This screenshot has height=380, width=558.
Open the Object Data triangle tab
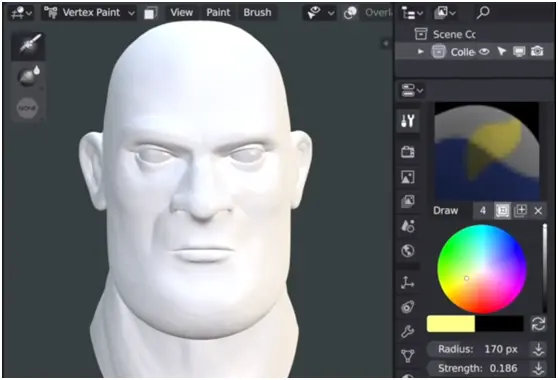(408, 356)
